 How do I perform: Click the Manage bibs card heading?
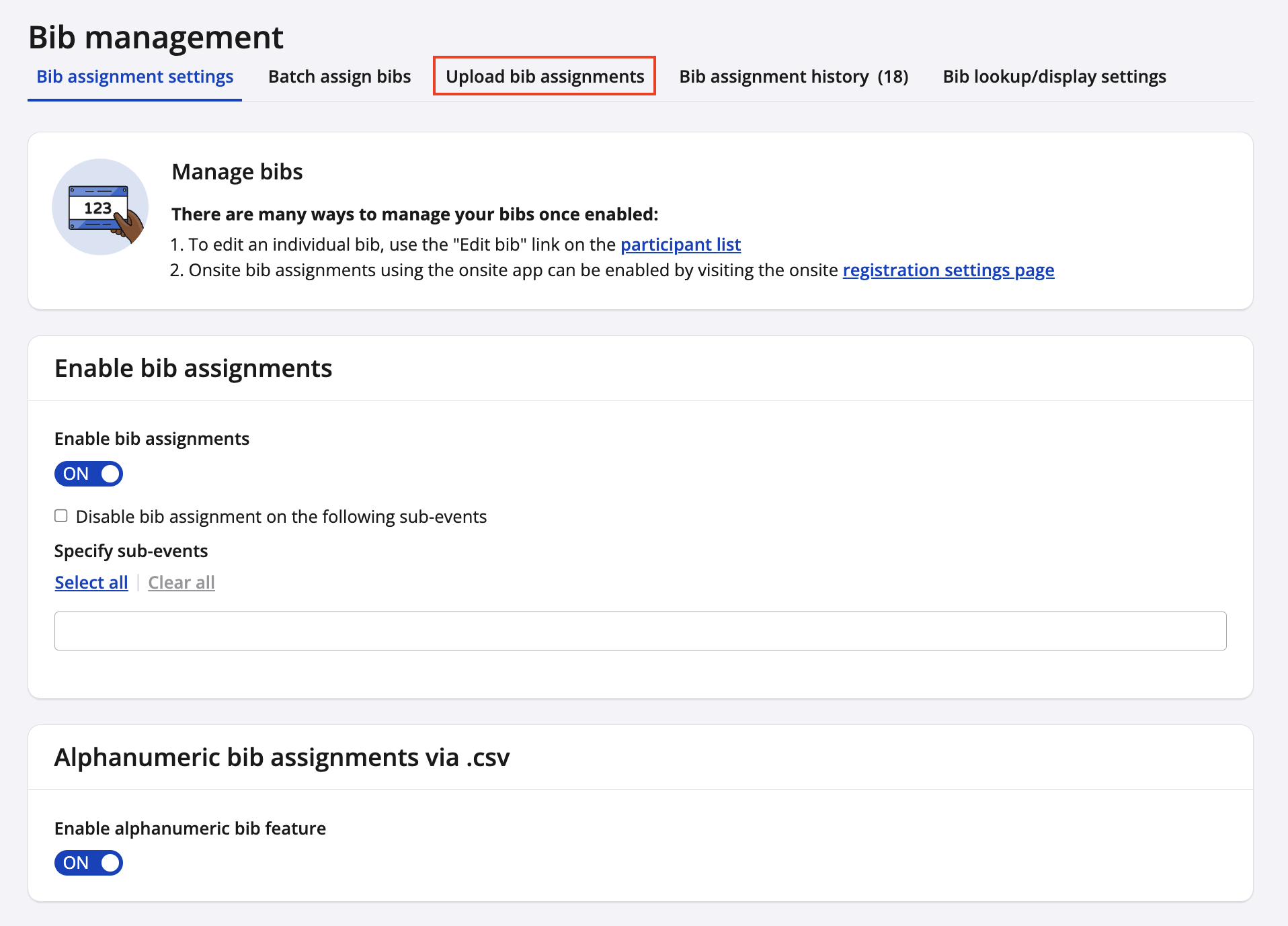tap(237, 172)
